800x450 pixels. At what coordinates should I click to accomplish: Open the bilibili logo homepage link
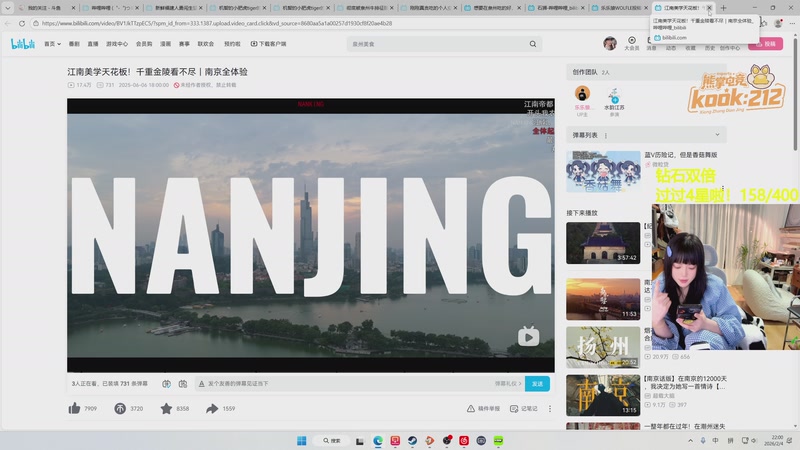23,44
